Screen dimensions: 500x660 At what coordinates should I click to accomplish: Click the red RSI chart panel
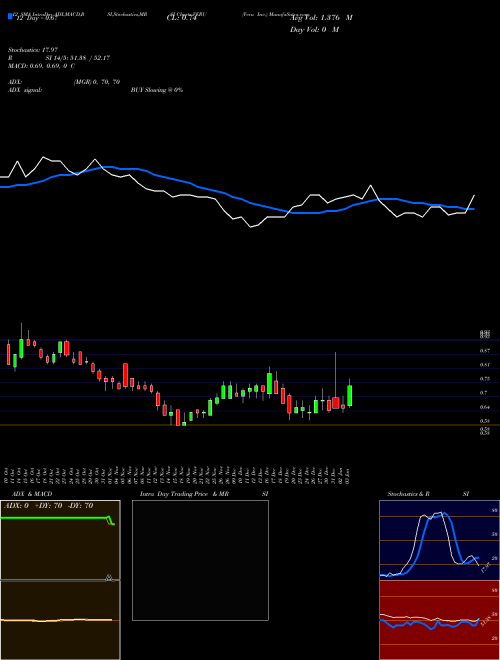pos(439,620)
